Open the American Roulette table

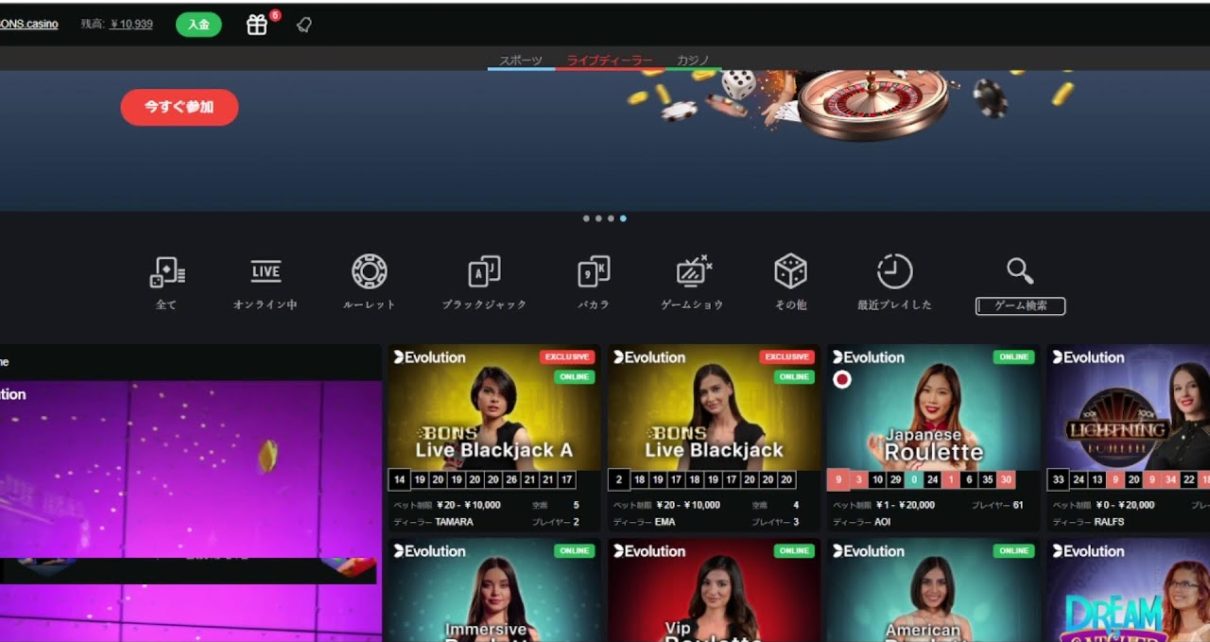coord(933,590)
